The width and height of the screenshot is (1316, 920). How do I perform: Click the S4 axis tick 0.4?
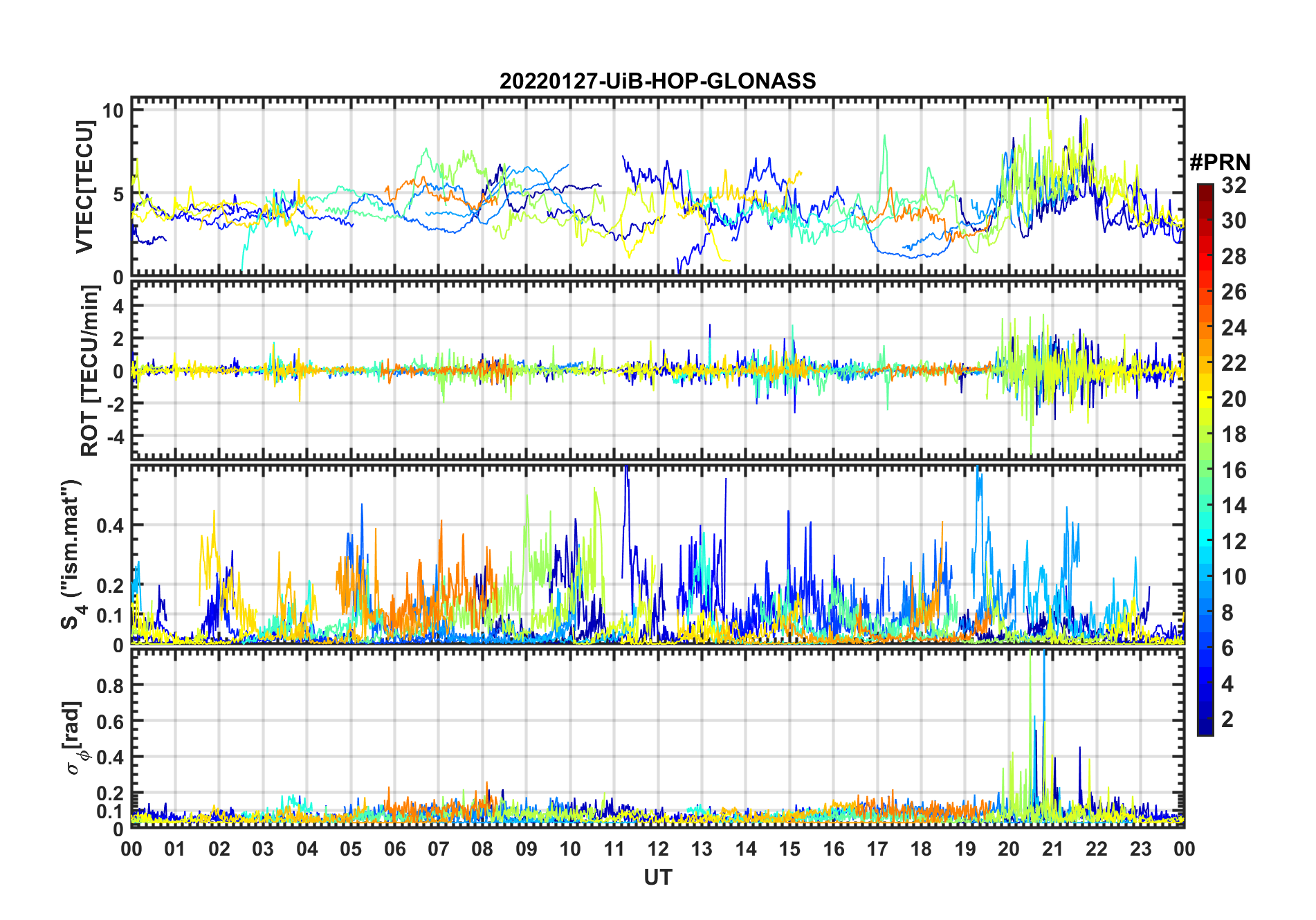pyautogui.click(x=110, y=526)
